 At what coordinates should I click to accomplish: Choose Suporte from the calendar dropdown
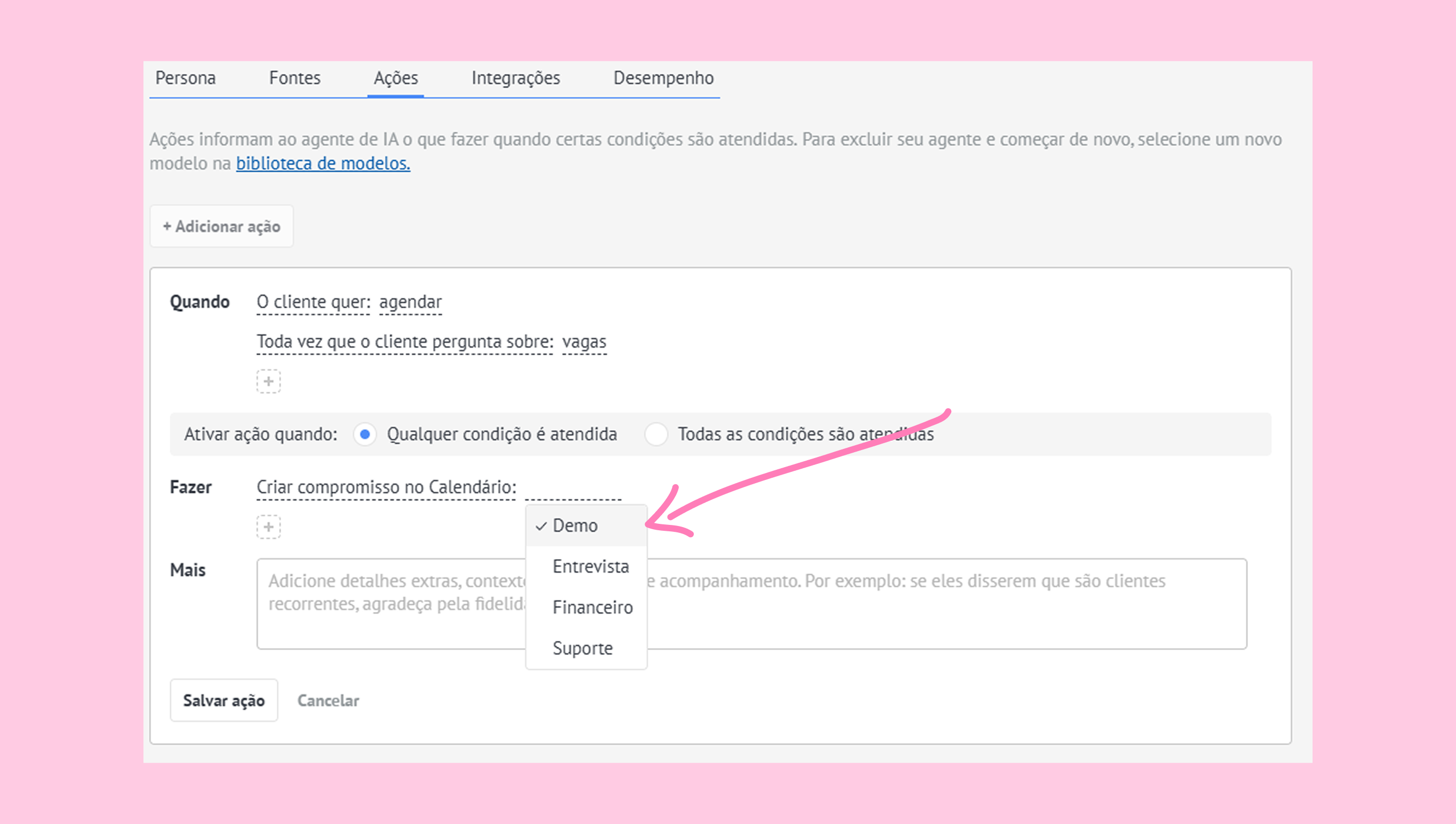[582, 648]
